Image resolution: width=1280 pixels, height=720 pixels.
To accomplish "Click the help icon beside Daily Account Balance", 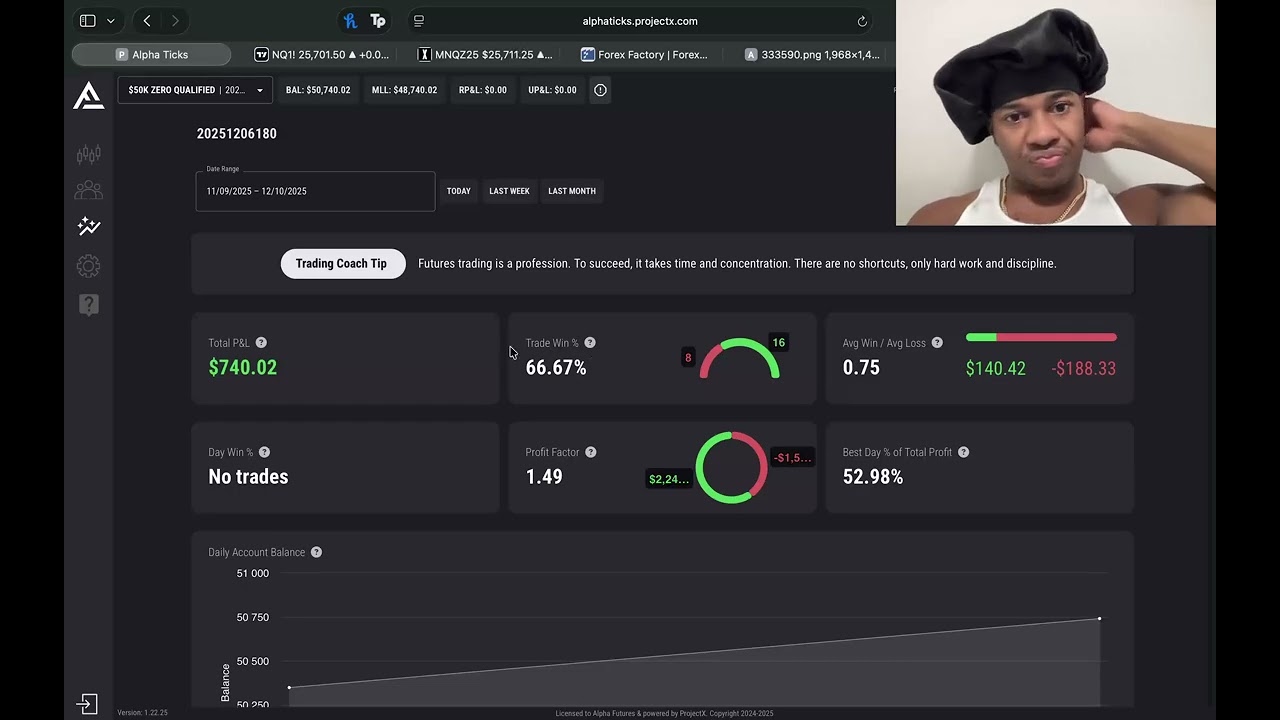I will [316, 552].
